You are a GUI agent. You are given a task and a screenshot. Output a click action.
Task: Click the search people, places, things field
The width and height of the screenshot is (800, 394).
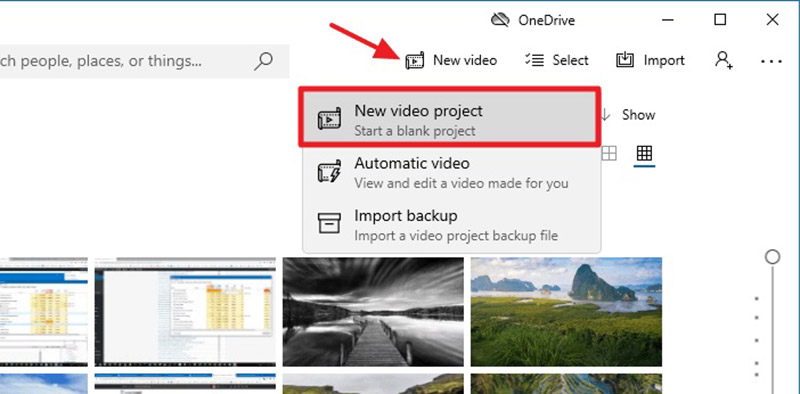144,61
